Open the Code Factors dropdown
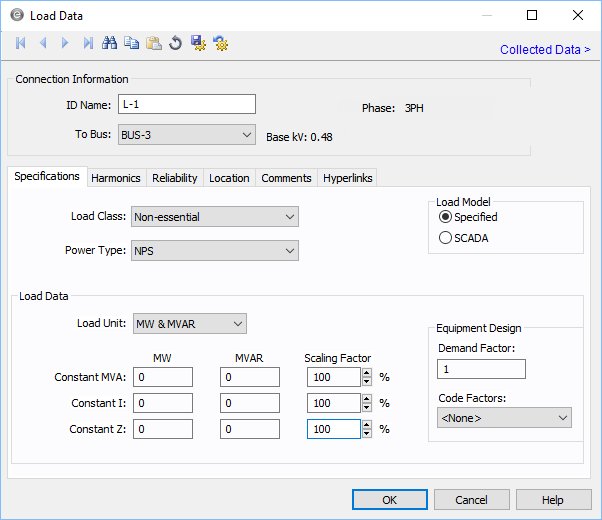 tap(504, 418)
